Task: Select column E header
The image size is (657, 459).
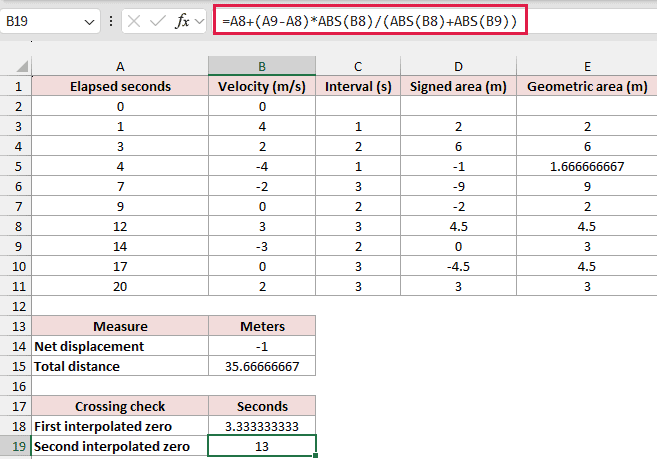Action: click(587, 66)
